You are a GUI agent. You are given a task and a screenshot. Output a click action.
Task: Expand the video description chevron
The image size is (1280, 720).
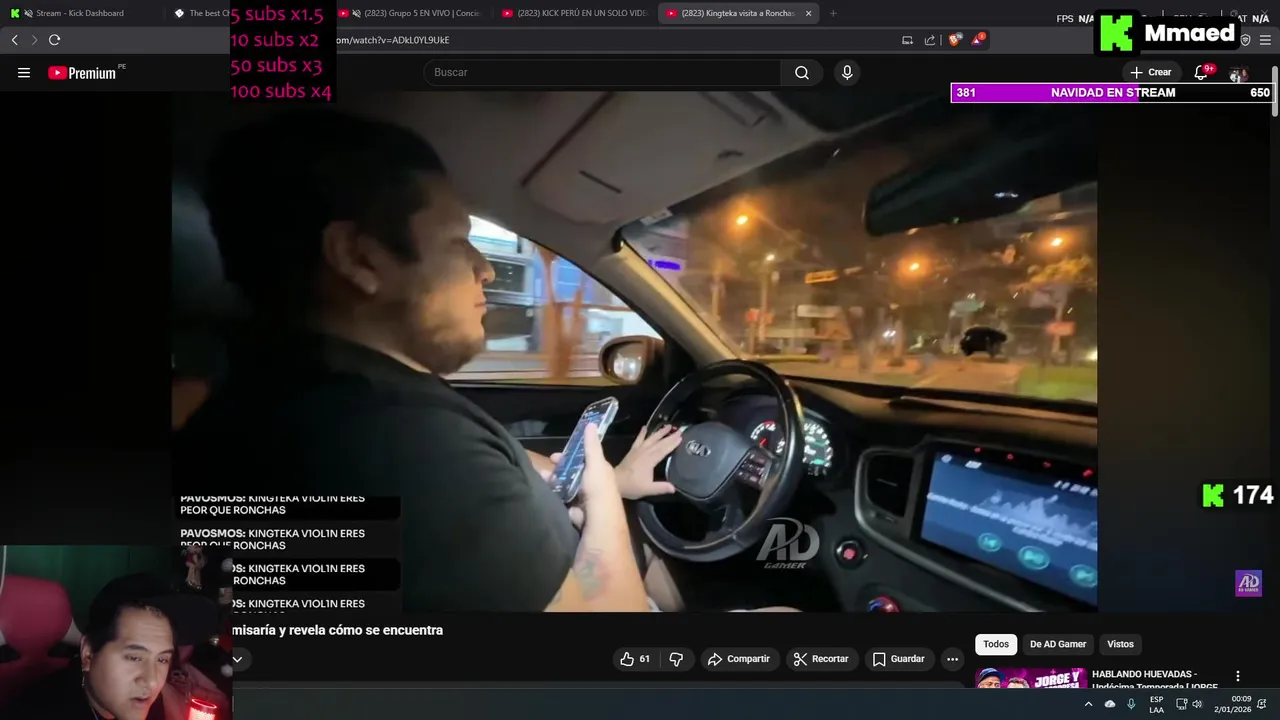pyautogui.click(x=237, y=659)
